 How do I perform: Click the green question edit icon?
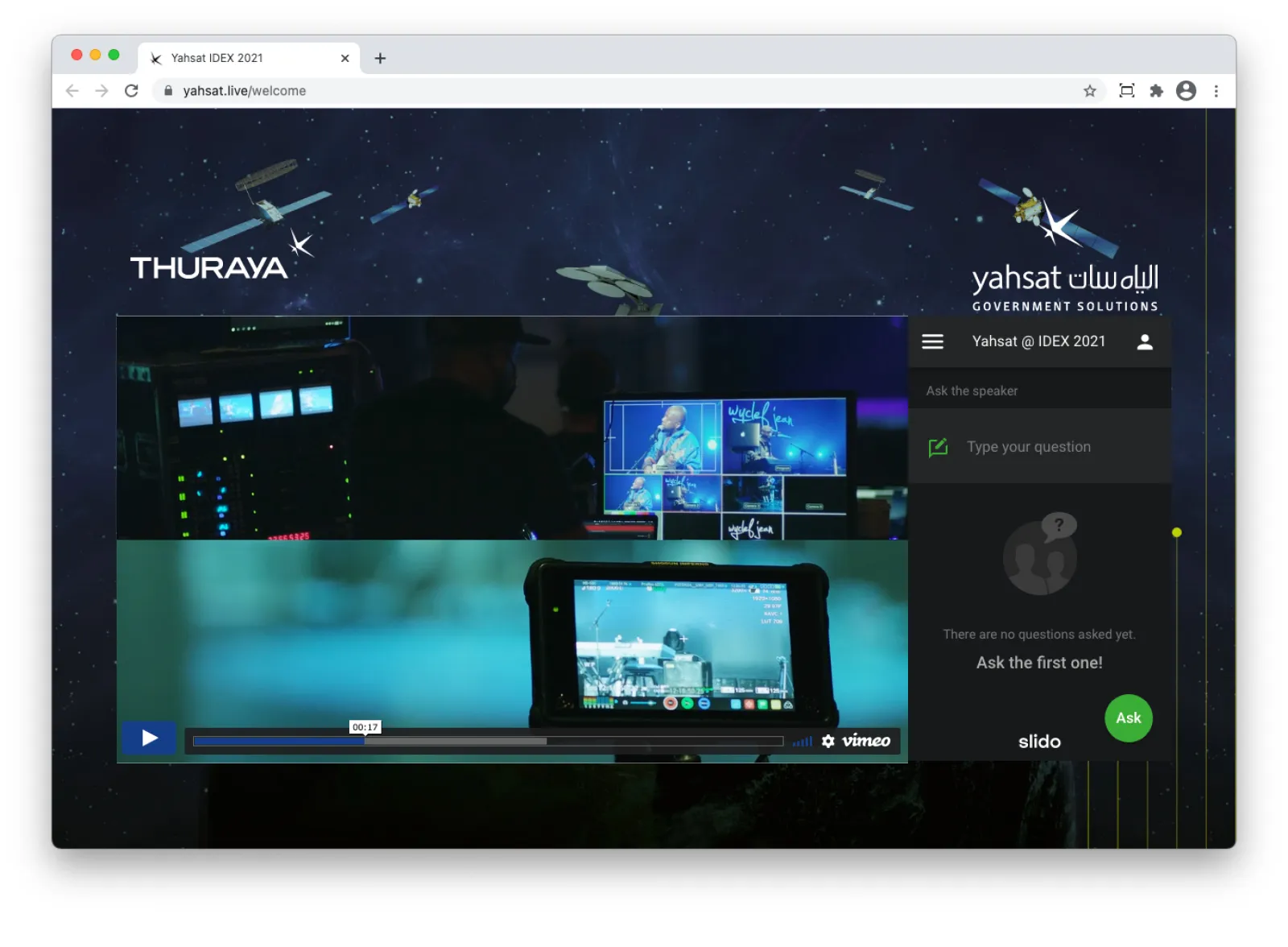tap(938, 448)
